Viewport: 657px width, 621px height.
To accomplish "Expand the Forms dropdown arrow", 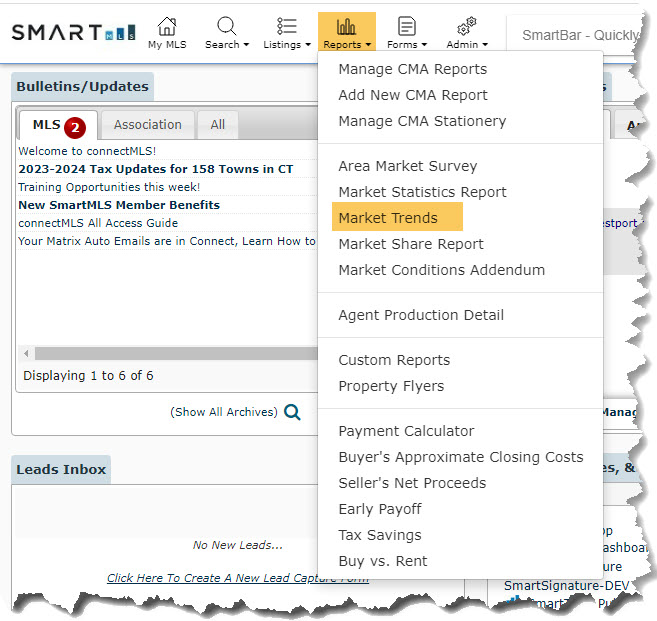I will point(424,45).
